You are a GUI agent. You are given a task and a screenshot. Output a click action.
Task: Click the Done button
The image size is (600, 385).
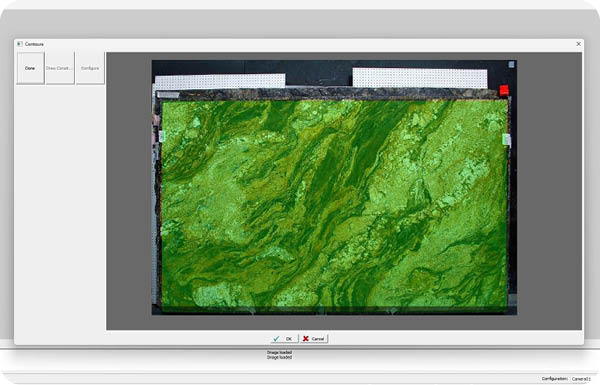(31, 68)
